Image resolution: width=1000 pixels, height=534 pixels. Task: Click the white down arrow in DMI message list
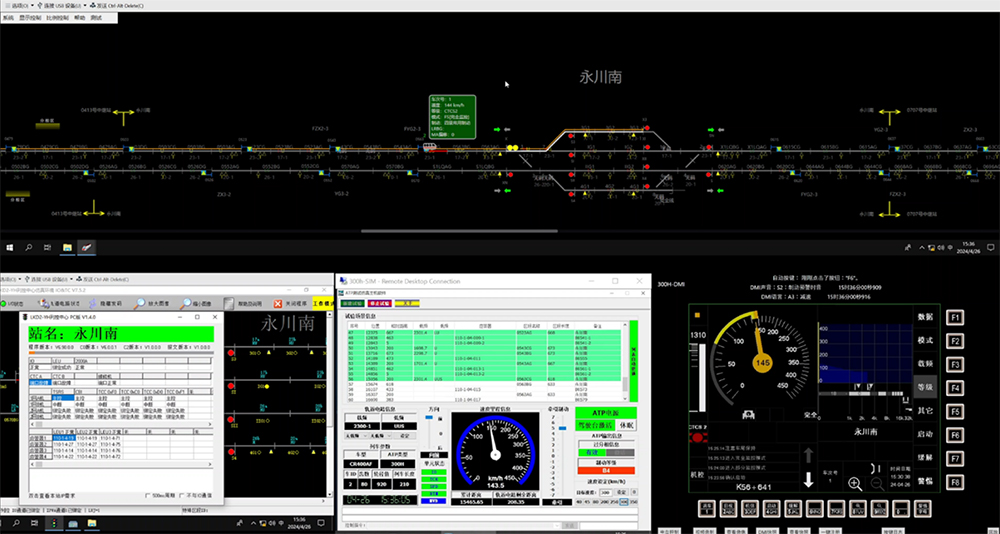point(808,479)
